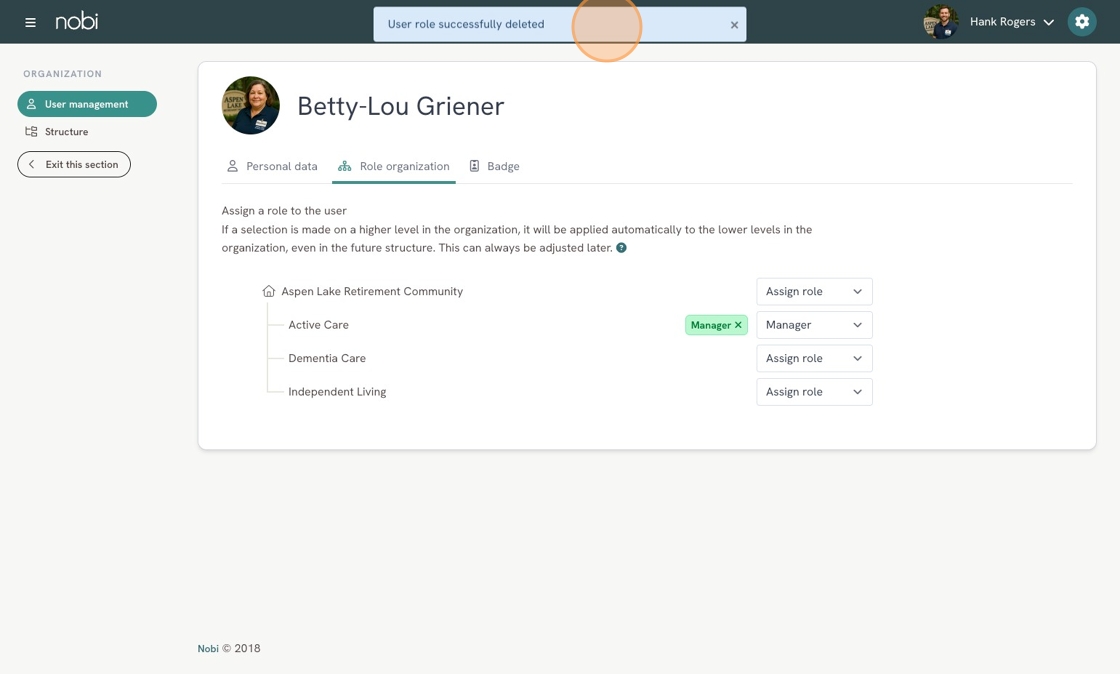The width and height of the screenshot is (1120, 674).
Task: Click the help question mark icon
Action: tap(621, 248)
